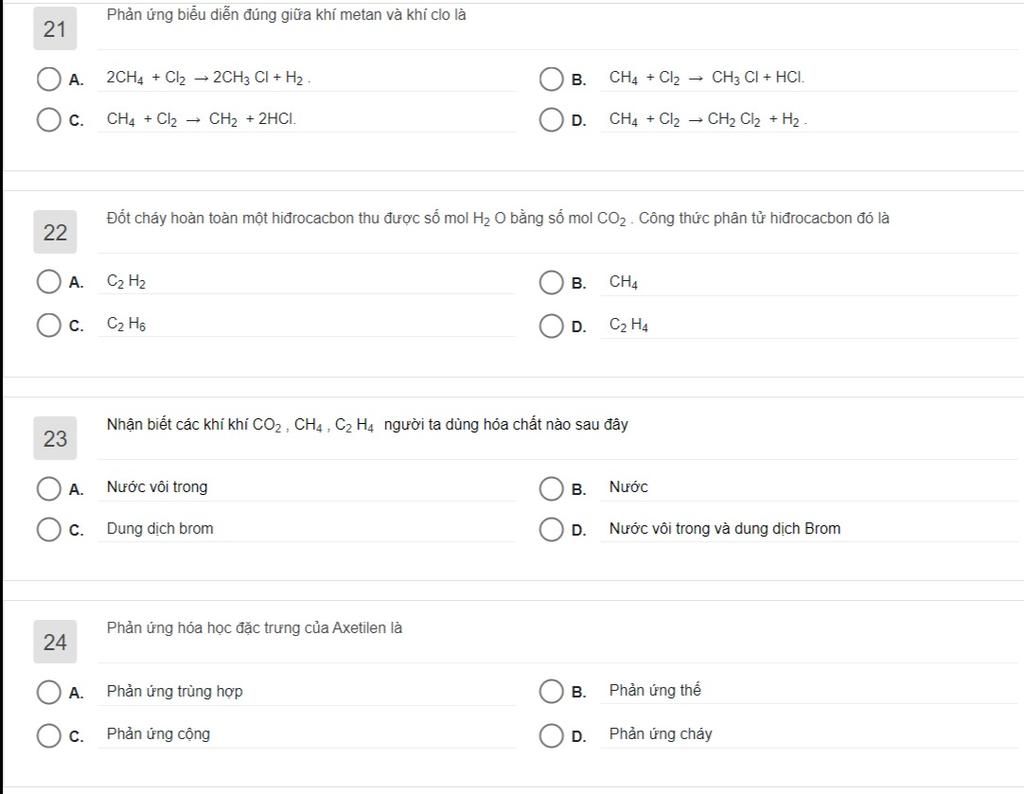Choose option B: CH4 + Cl2 → CH3Cl + HCl
1024x794 pixels.
click(551, 79)
